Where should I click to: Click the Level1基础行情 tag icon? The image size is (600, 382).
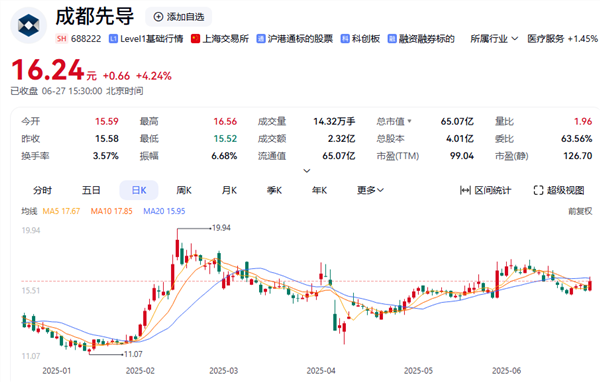[113, 39]
